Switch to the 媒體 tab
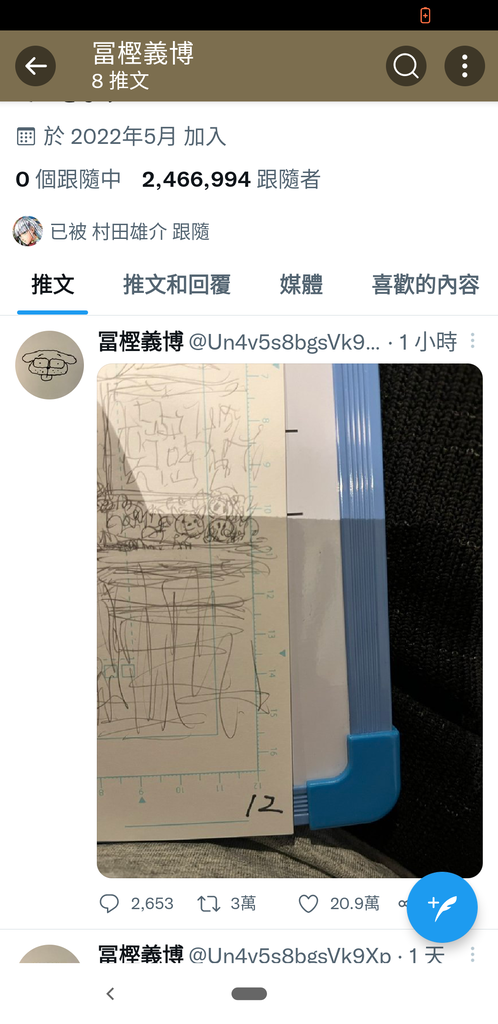 pos(302,285)
